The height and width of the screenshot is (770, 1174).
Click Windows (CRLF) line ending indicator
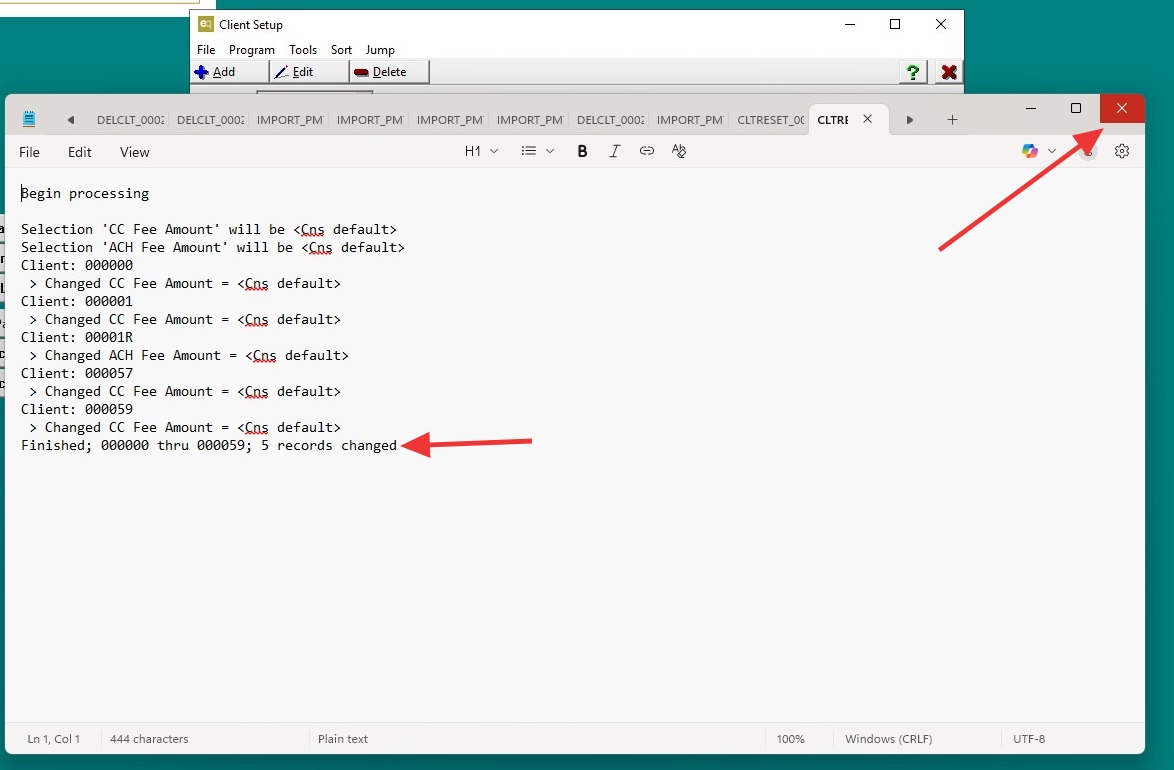point(889,739)
